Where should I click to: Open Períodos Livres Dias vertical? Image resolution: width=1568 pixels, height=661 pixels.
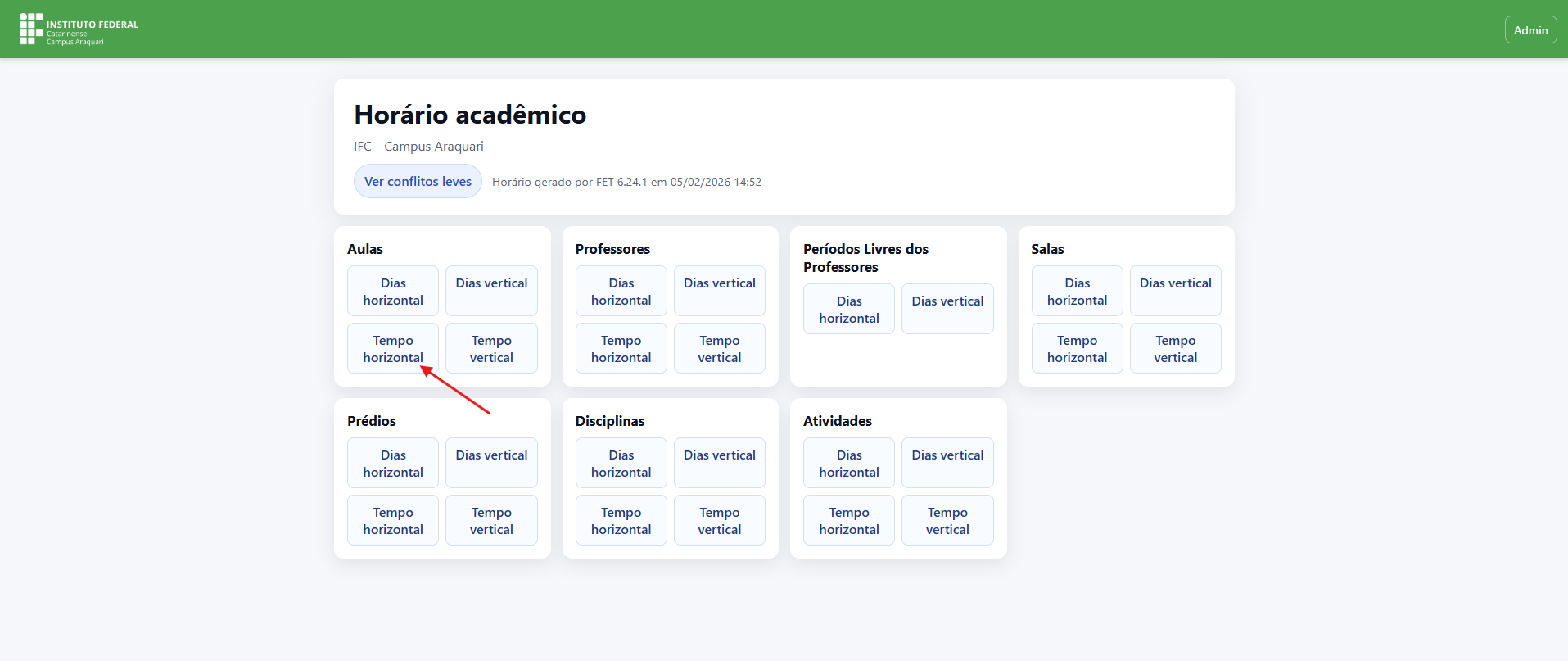tap(947, 308)
